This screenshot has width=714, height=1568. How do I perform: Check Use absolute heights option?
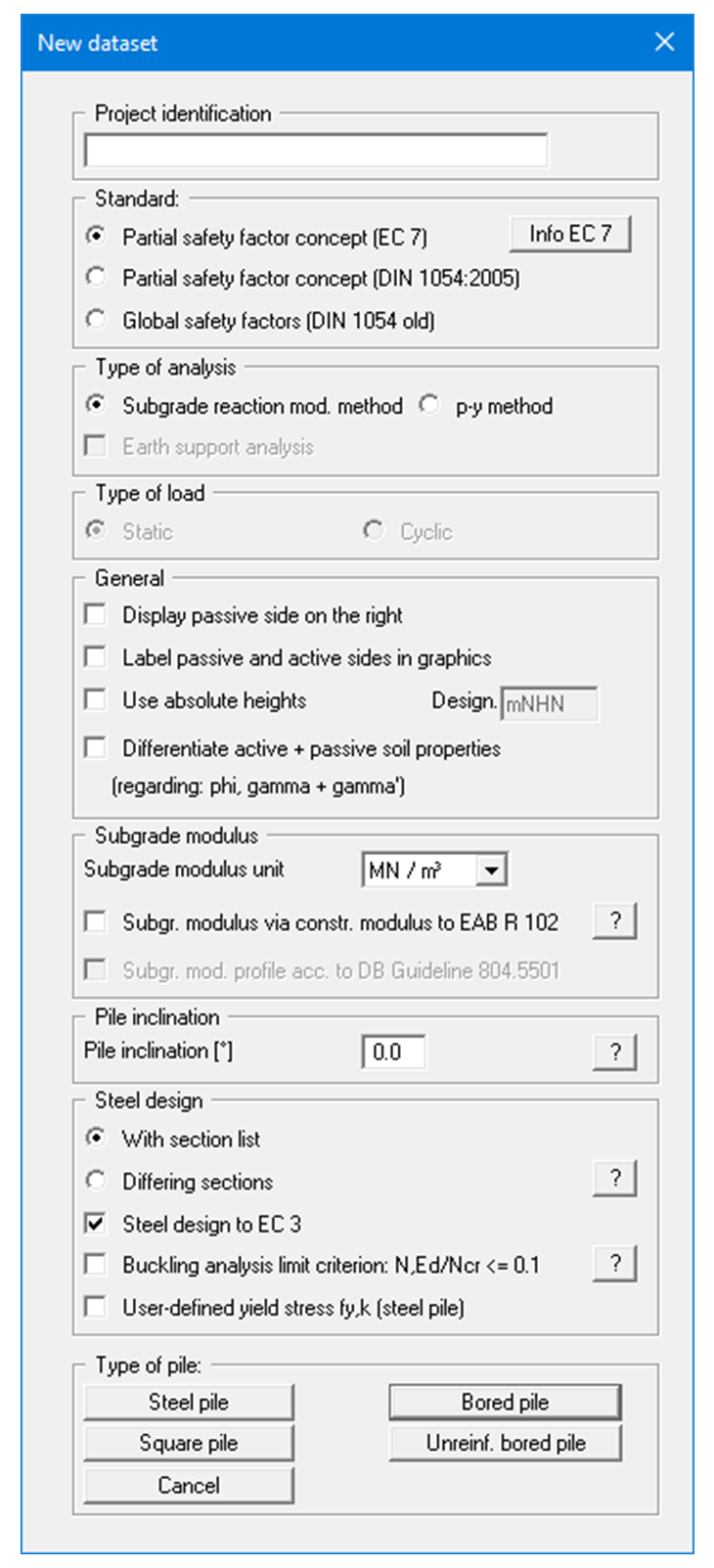[96, 700]
